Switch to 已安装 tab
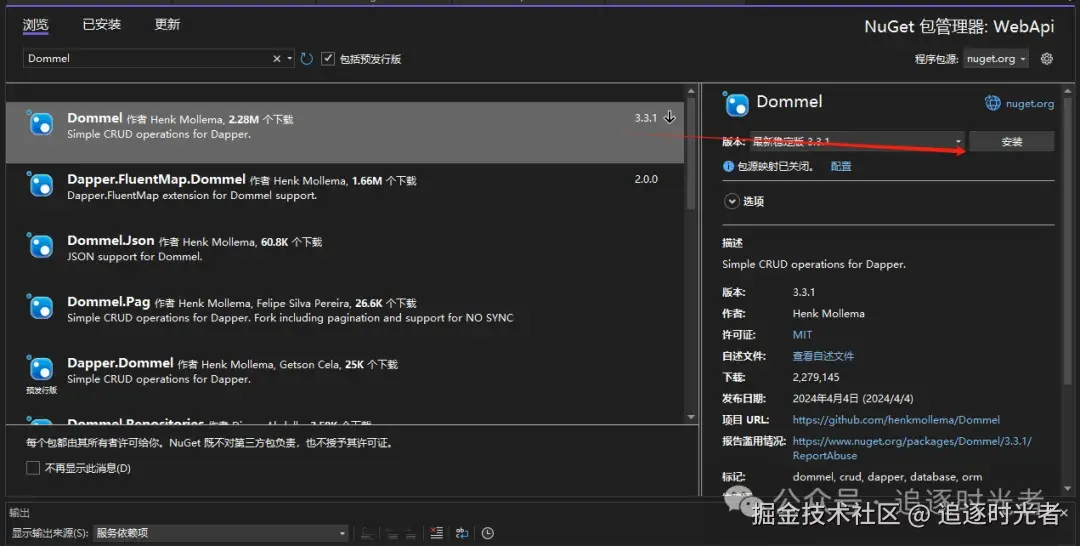 point(102,25)
